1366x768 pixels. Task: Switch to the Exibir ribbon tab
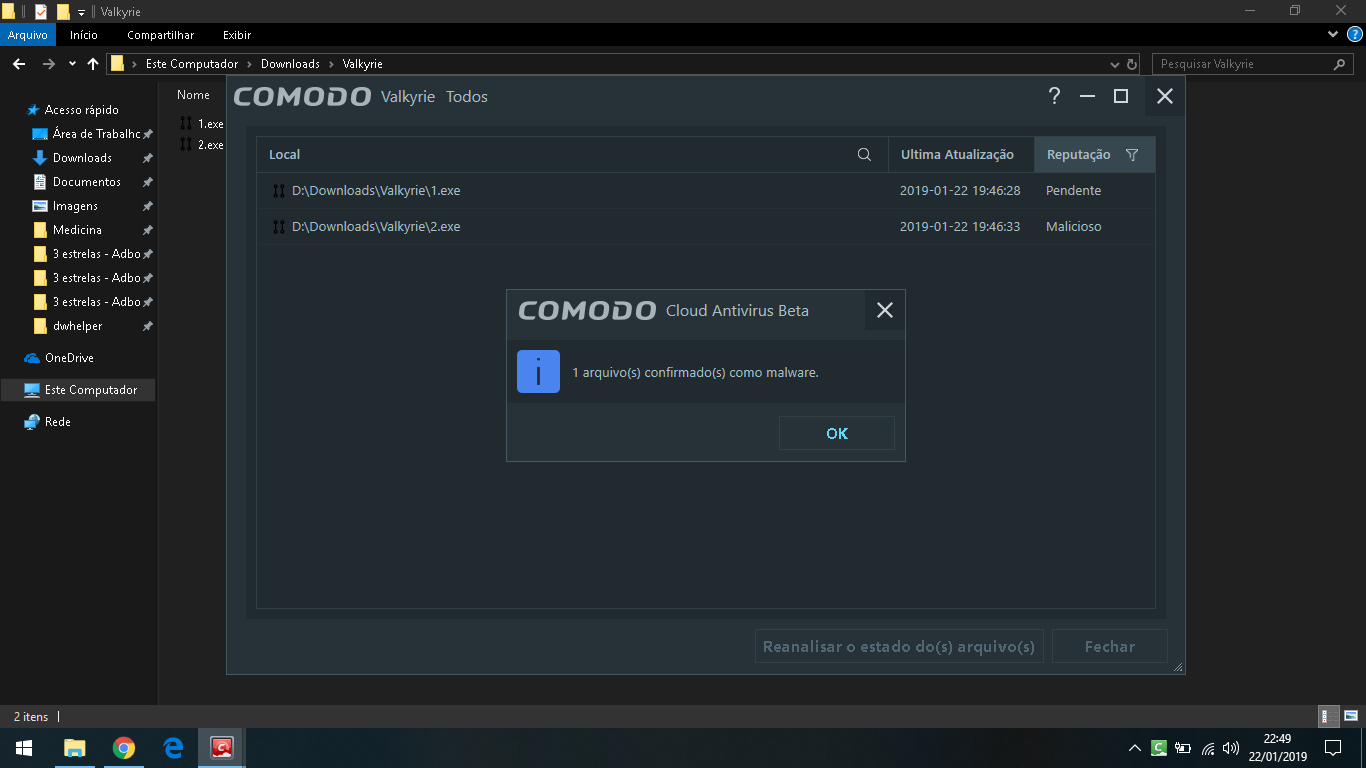[x=237, y=35]
